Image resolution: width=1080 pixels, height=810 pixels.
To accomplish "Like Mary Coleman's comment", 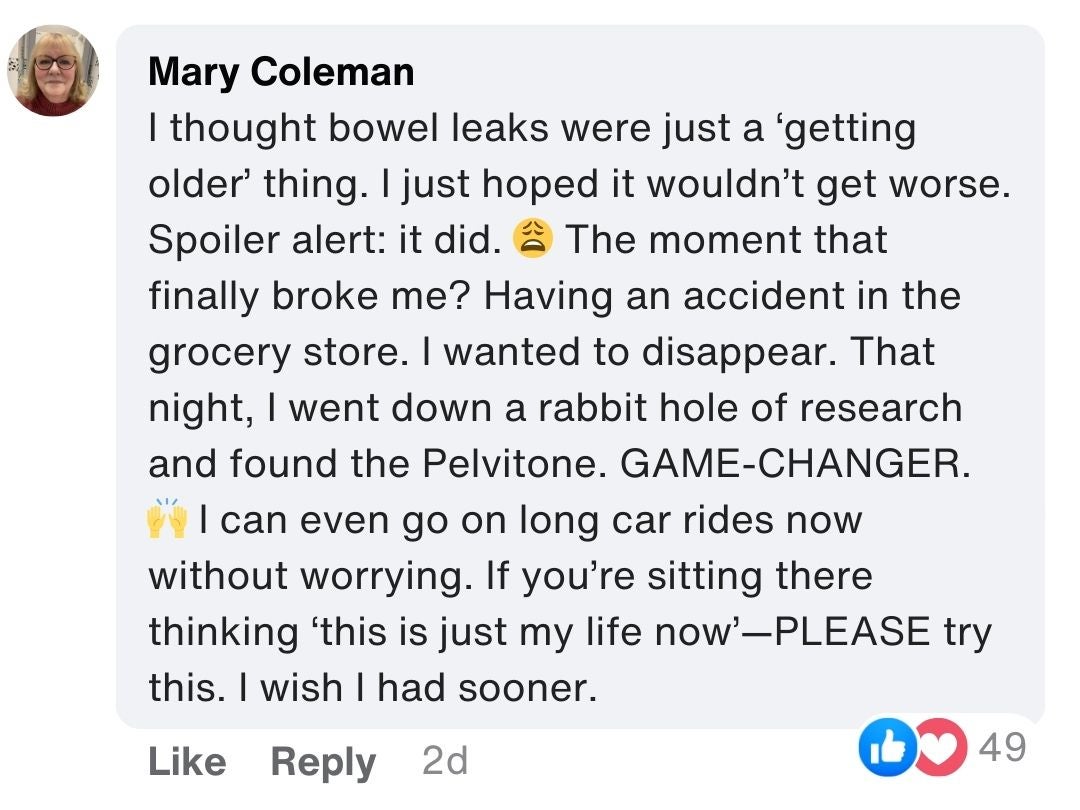I will (x=187, y=762).
